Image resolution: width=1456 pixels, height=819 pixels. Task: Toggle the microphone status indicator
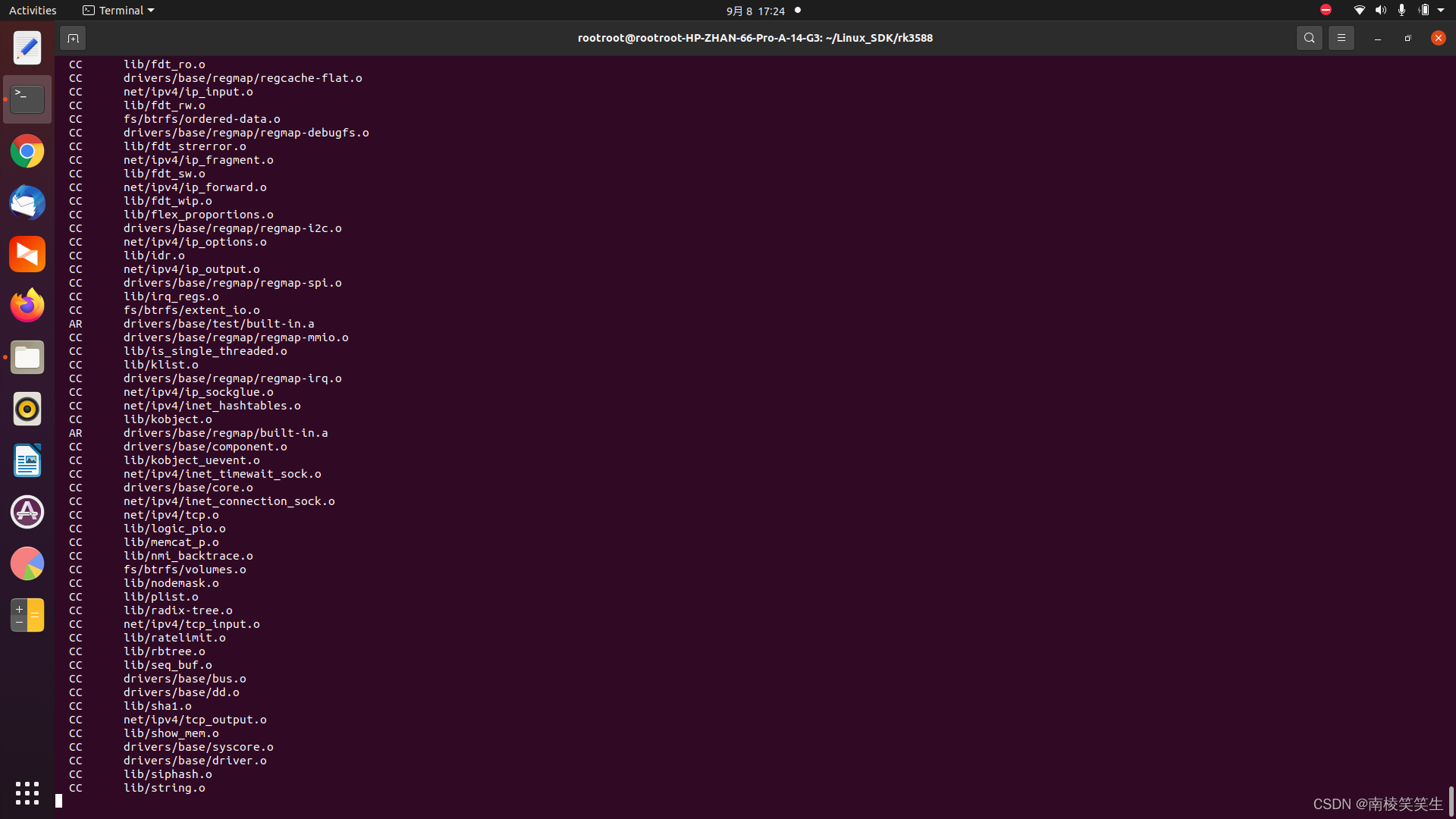click(1402, 10)
